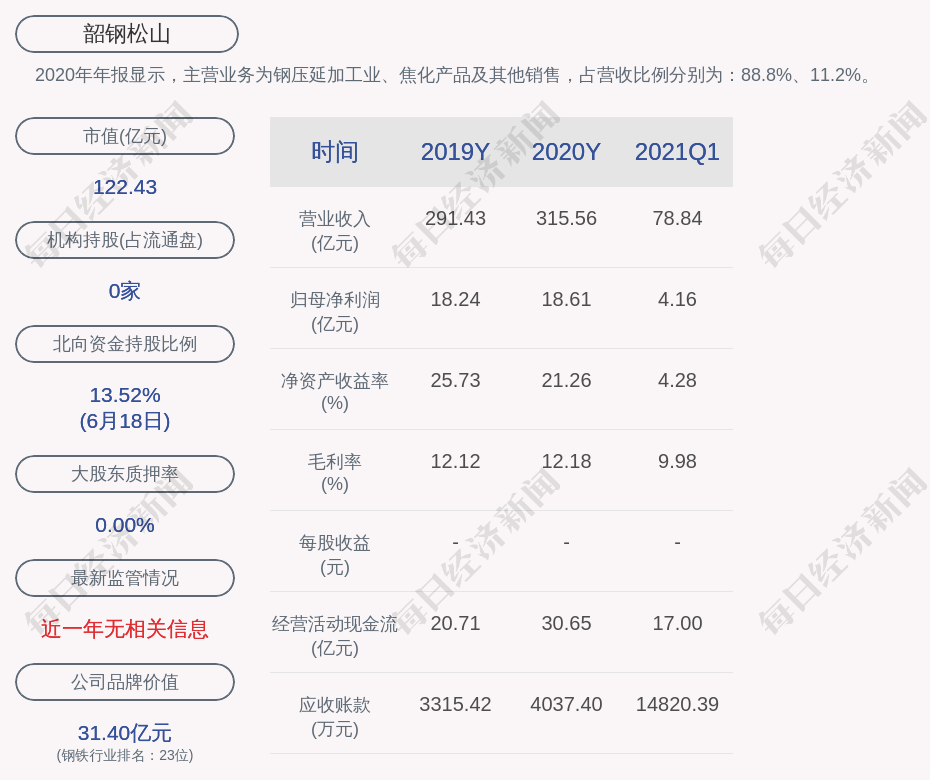This screenshot has height=780, width=930.
Task: Click the red 近一年无相关信息 text
Action: [x=125, y=629]
